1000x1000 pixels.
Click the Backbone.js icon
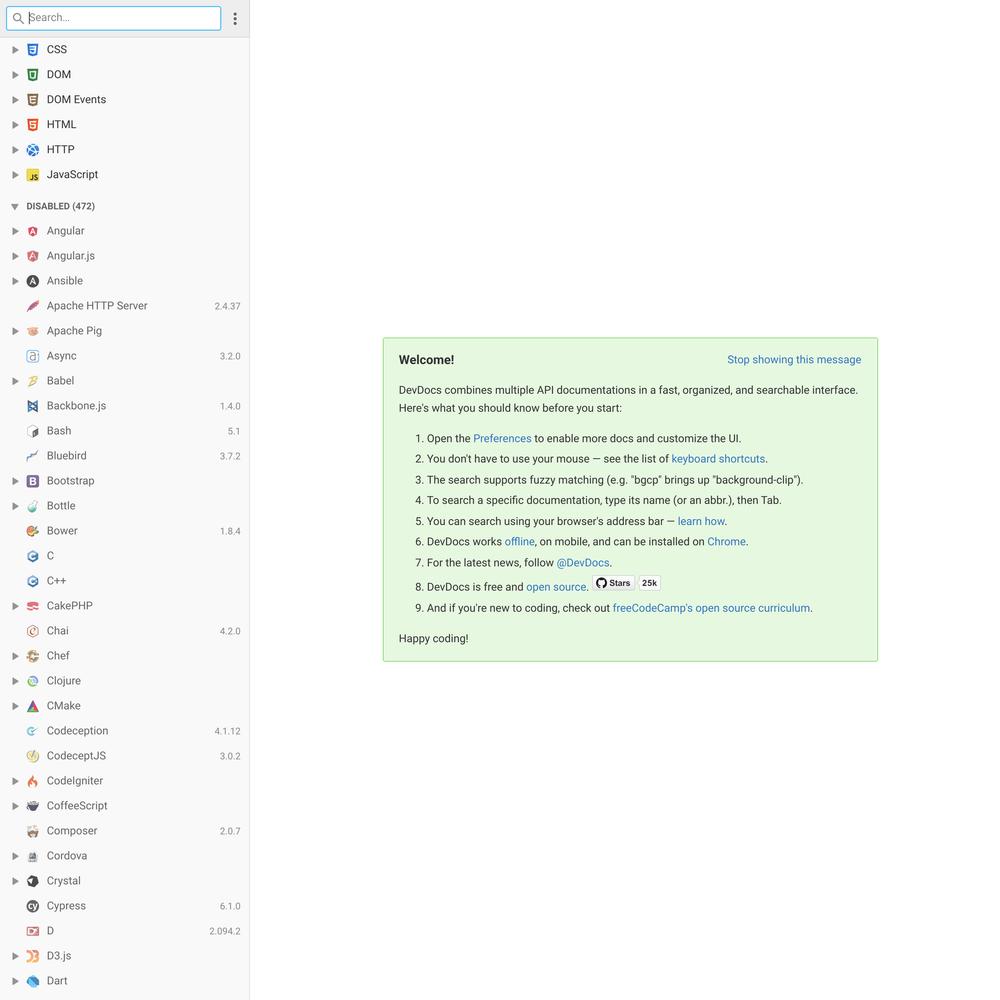click(x=33, y=406)
